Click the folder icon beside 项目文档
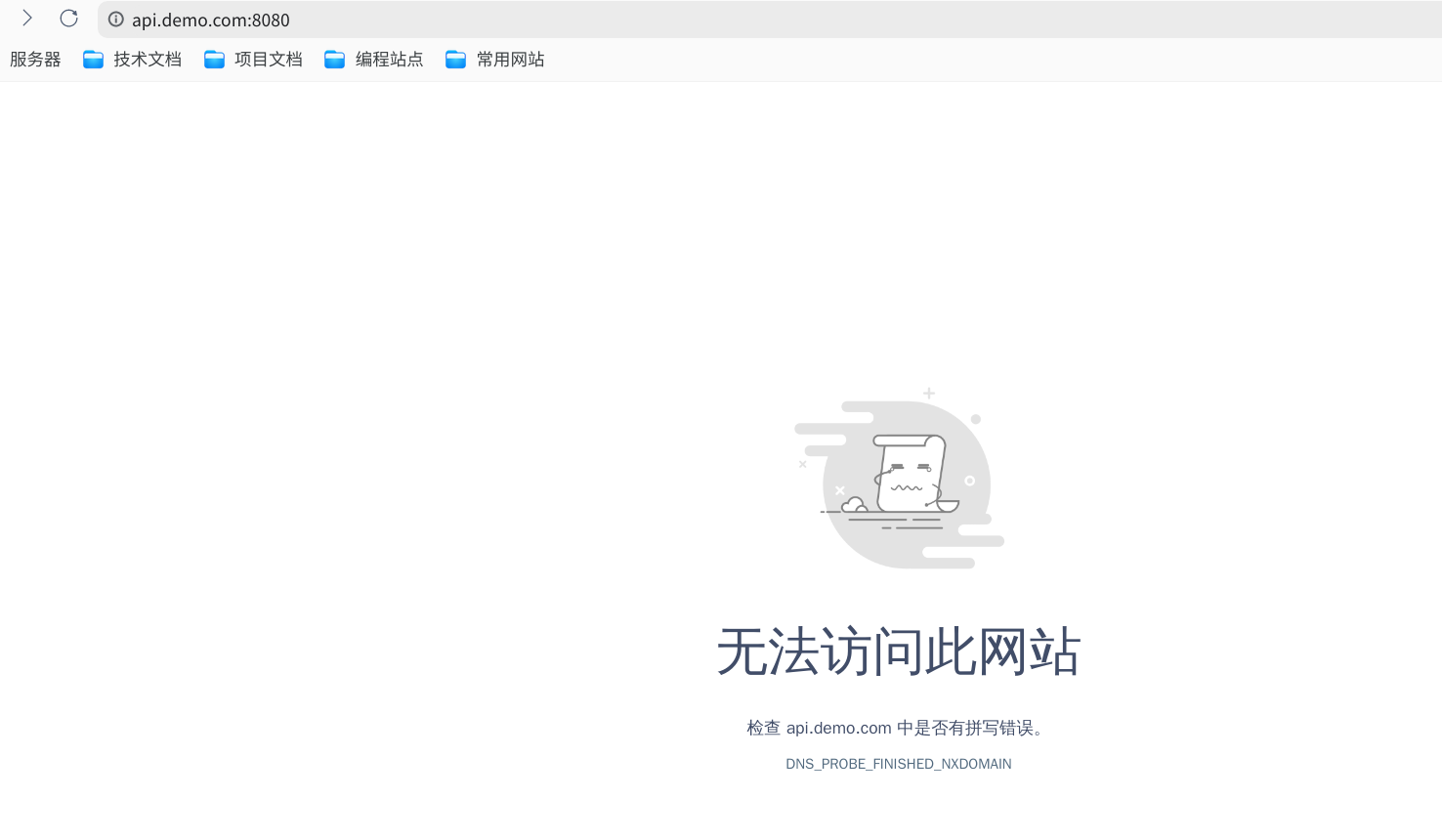Viewport: 1442px width, 840px height. [214, 60]
